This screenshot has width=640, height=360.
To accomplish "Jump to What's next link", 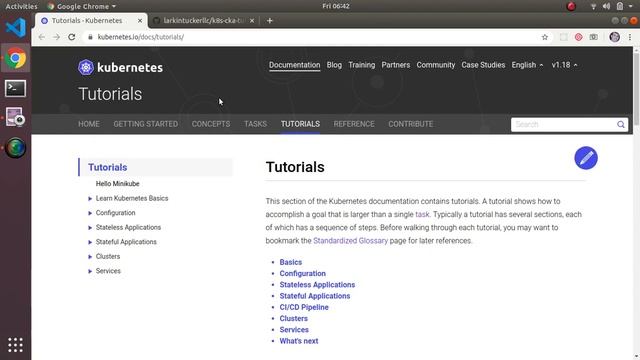I will pos(298,341).
